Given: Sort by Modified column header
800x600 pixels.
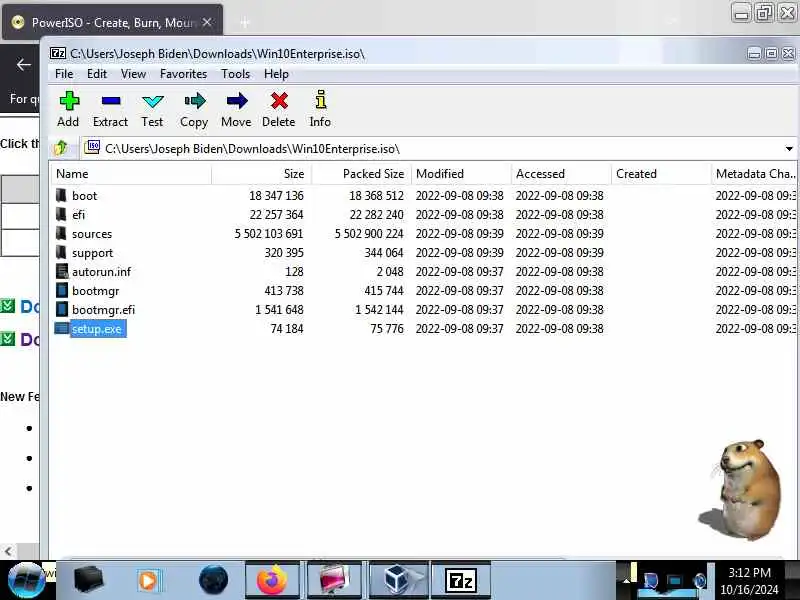Looking at the screenshot, I should 461,174.
